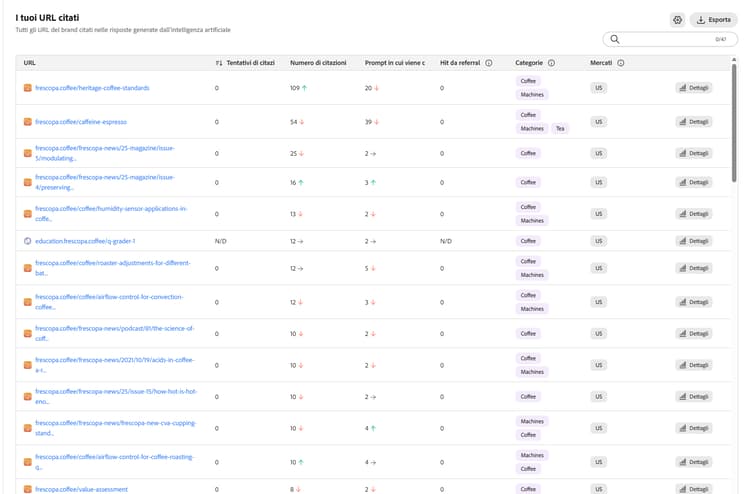
Task: Click the 54 citations value for caffeine-espresso
Action: tap(294, 122)
